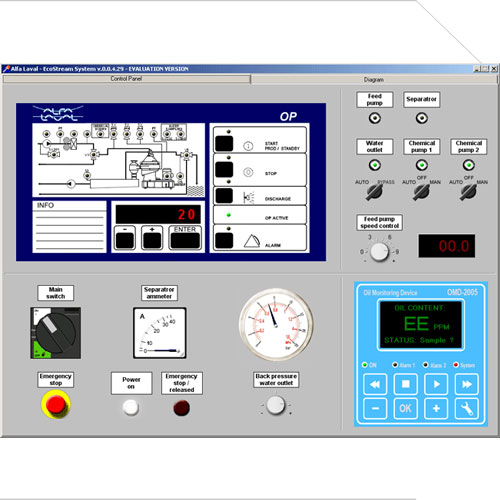Turn the Chemical pump 1 selector switch
Screen dimensions: 500x500
pyautogui.click(x=421, y=192)
